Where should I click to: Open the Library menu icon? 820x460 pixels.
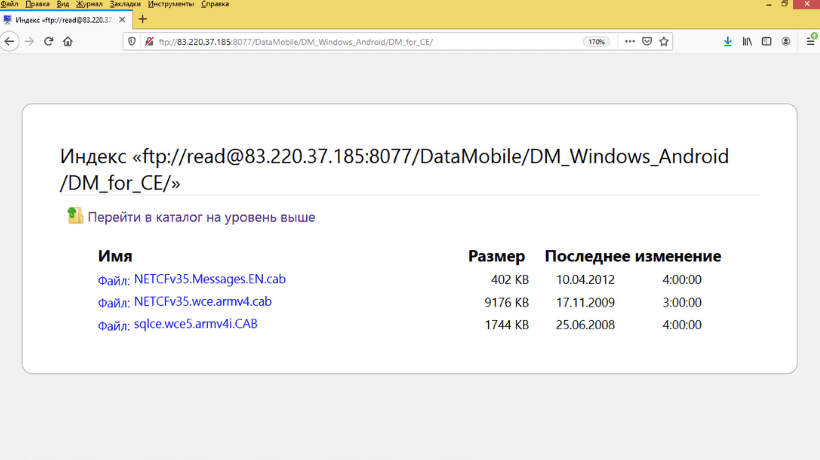pyautogui.click(x=747, y=41)
